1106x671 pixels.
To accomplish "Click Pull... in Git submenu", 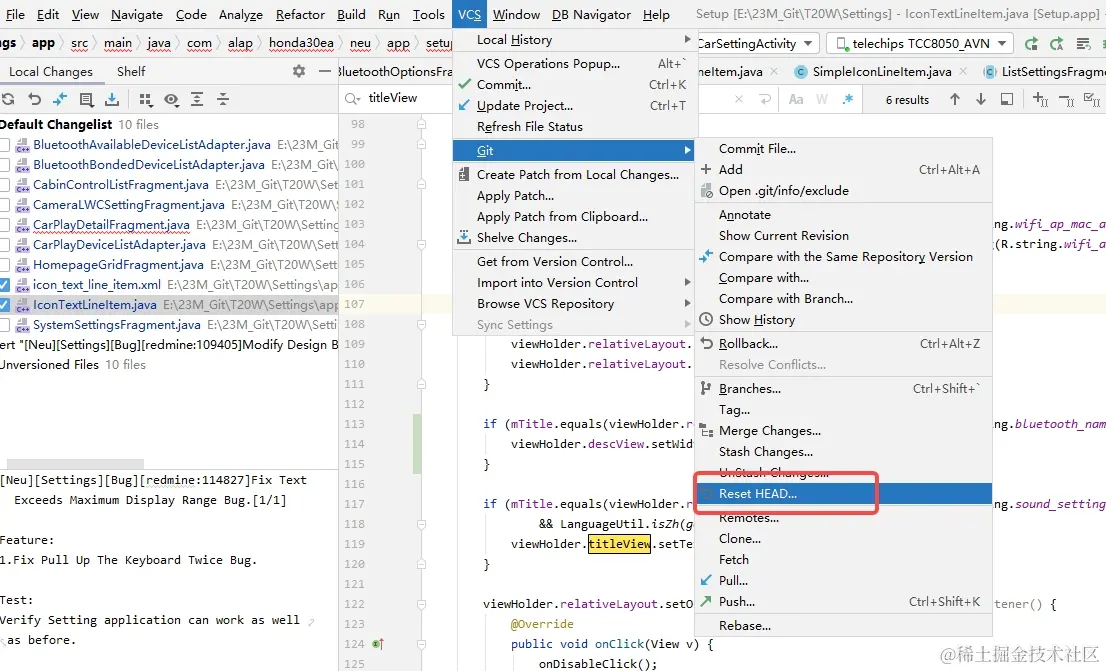I will (844, 581).
